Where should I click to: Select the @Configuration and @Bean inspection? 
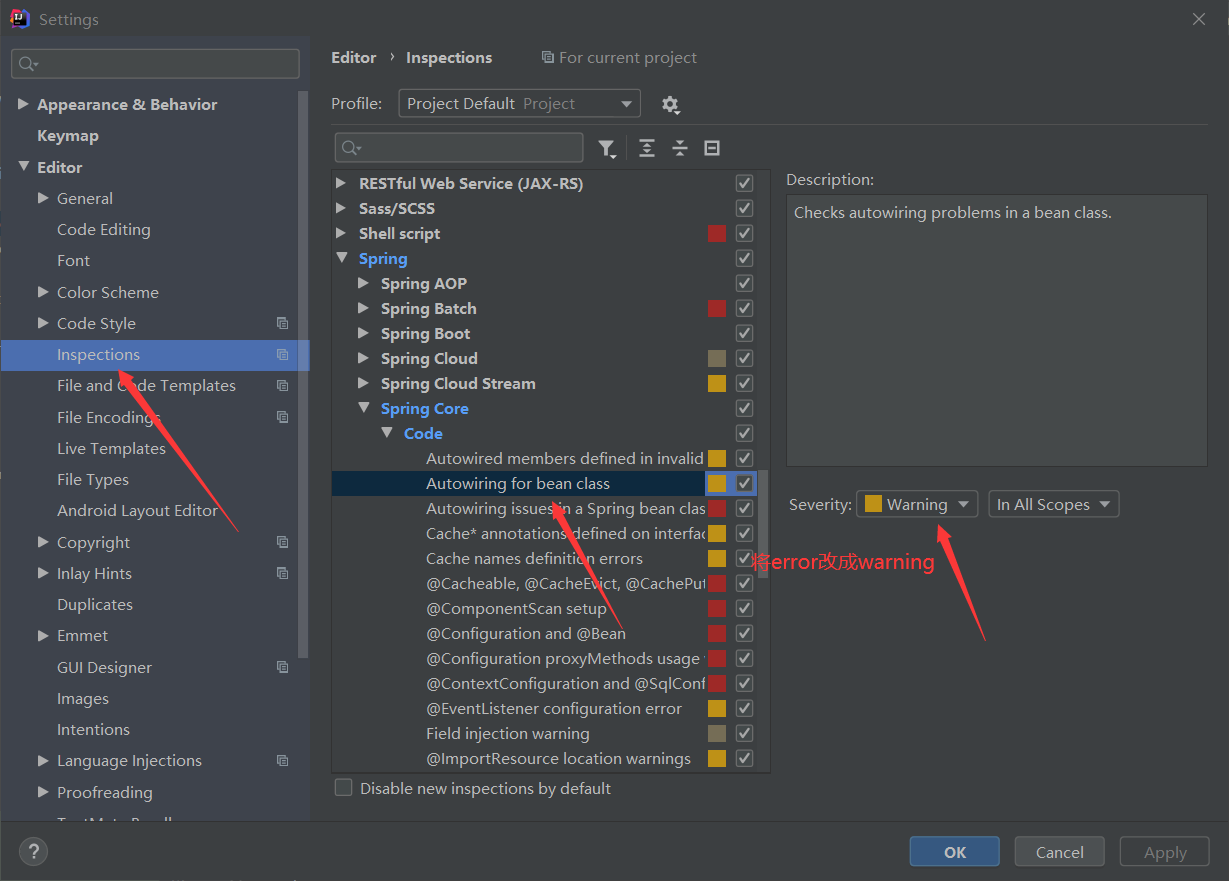526,633
